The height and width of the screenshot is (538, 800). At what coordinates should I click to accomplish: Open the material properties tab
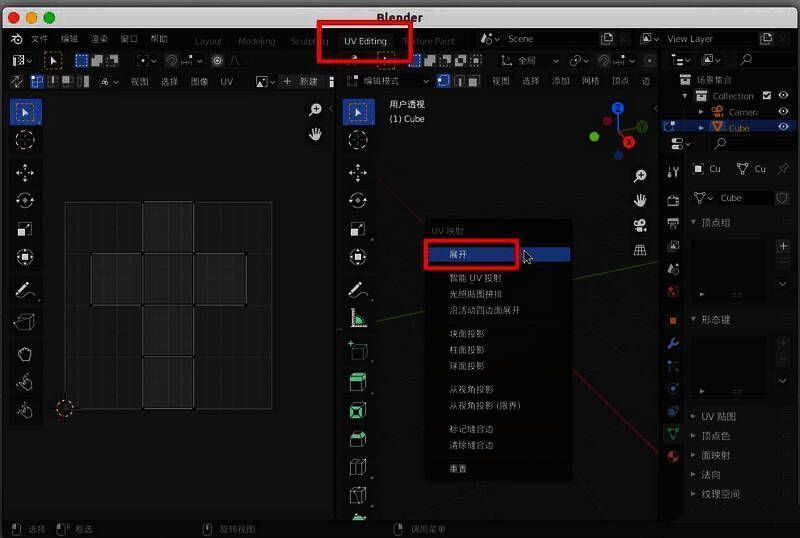(x=673, y=456)
